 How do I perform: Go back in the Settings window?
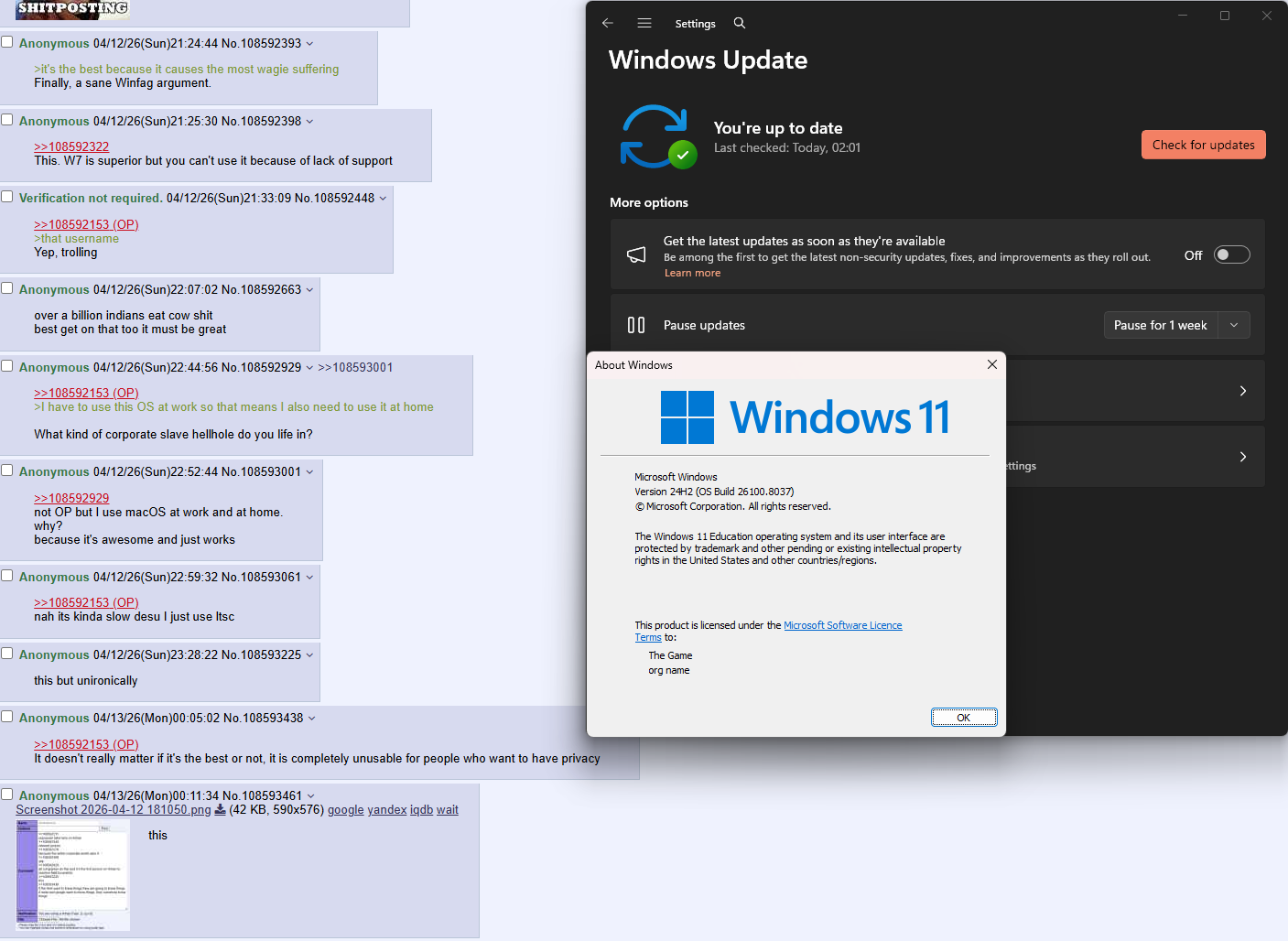(x=608, y=23)
